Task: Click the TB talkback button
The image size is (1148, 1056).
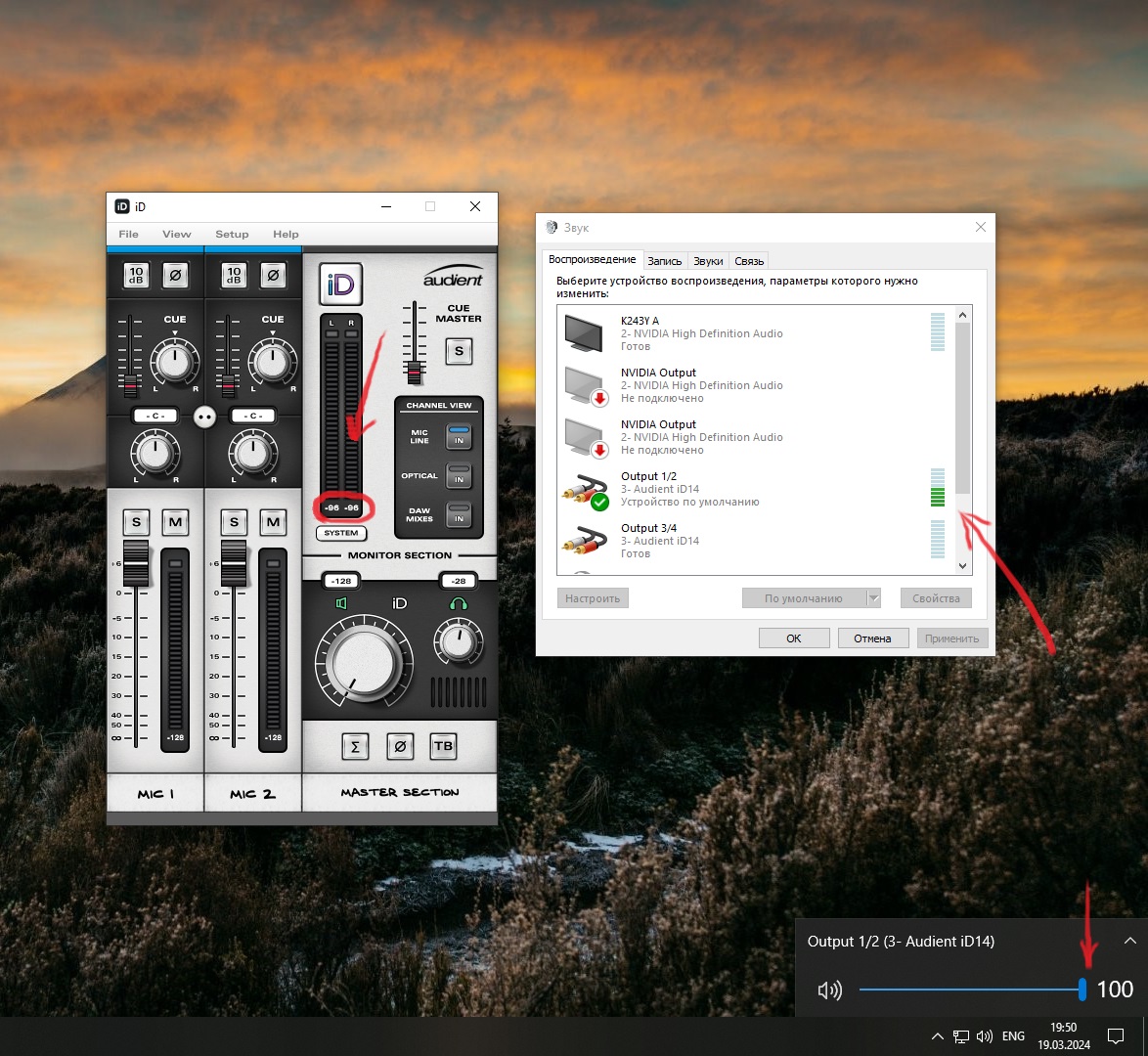Action: pos(443,747)
